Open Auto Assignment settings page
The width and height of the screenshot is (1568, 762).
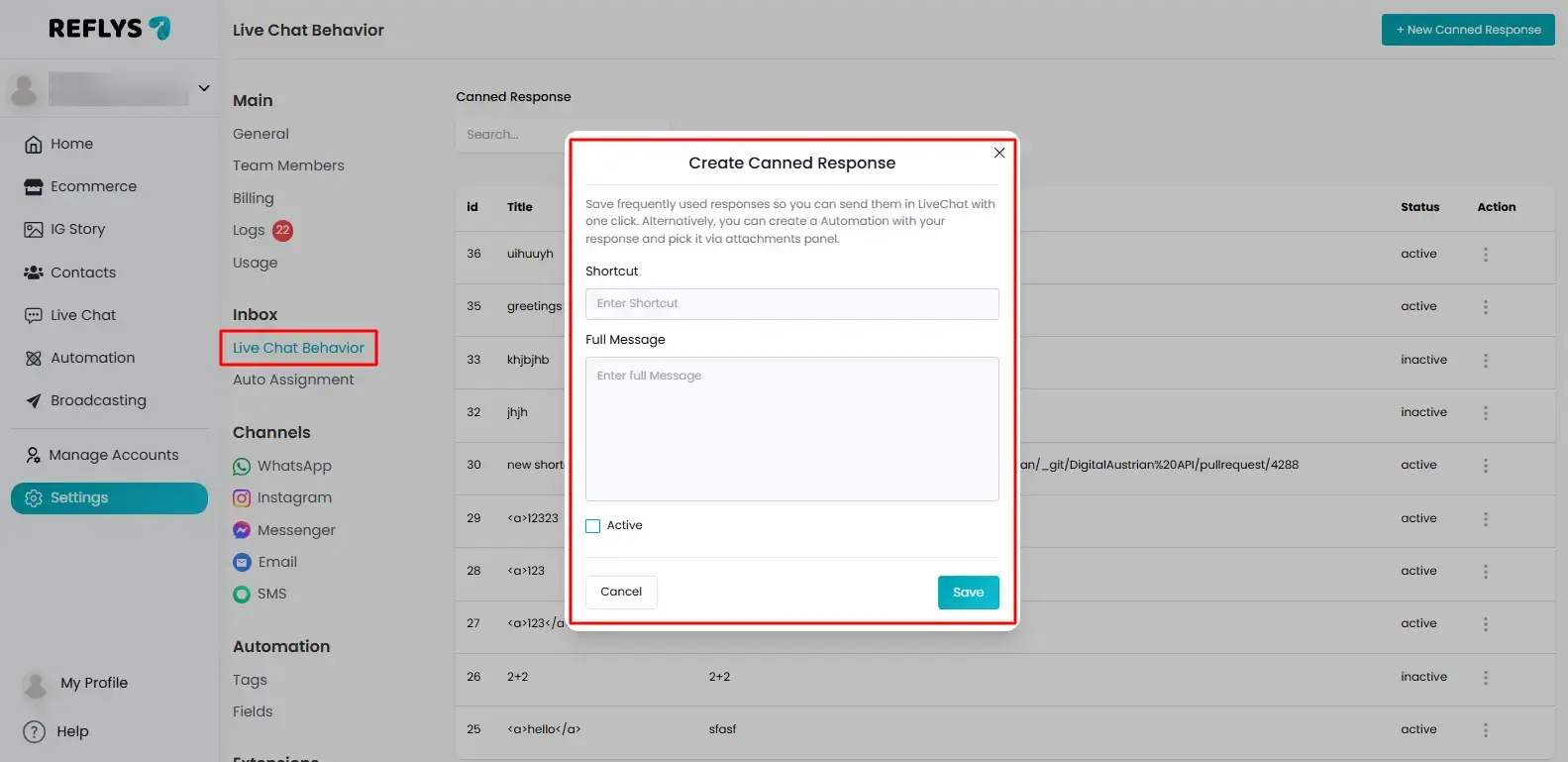[293, 380]
